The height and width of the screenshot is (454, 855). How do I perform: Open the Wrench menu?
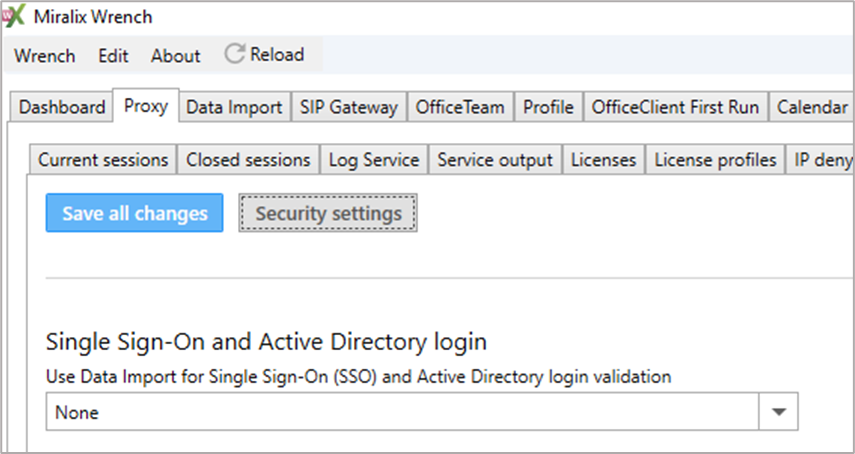45,56
